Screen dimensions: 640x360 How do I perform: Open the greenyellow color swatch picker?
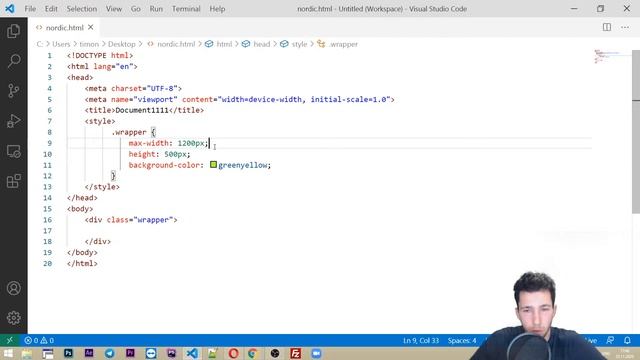(213, 164)
